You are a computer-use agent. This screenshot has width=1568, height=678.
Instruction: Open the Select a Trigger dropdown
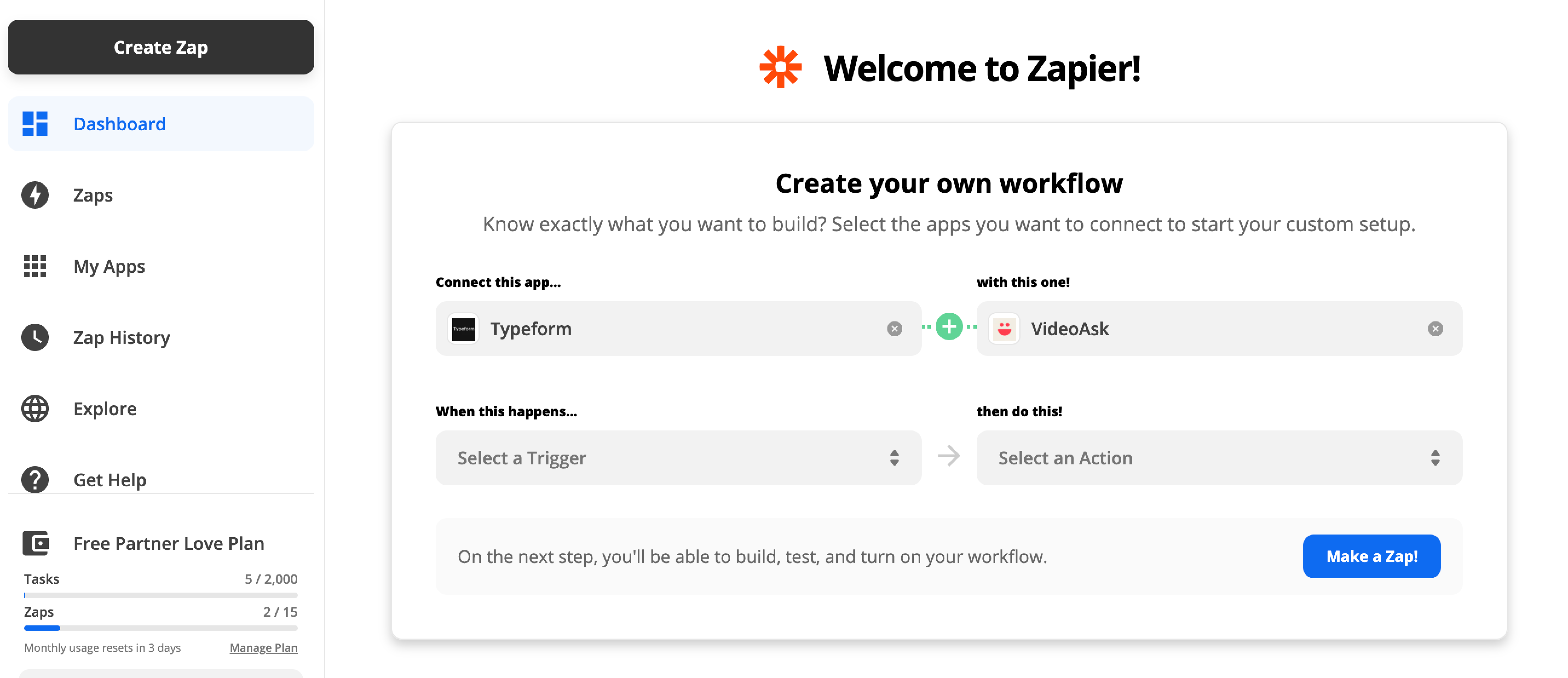tap(678, 458)
